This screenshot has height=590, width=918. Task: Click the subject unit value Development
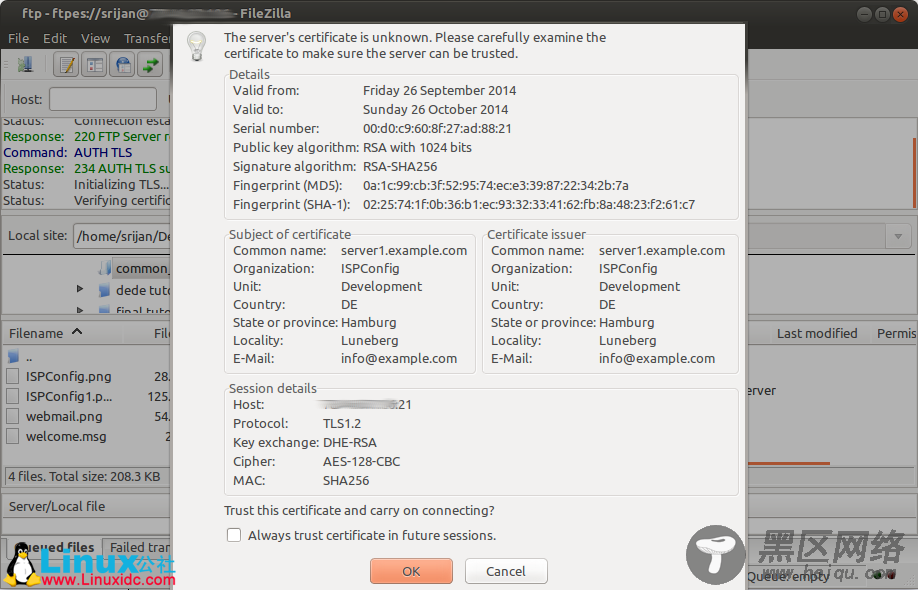pyautogui.click(x=381, y=286)
